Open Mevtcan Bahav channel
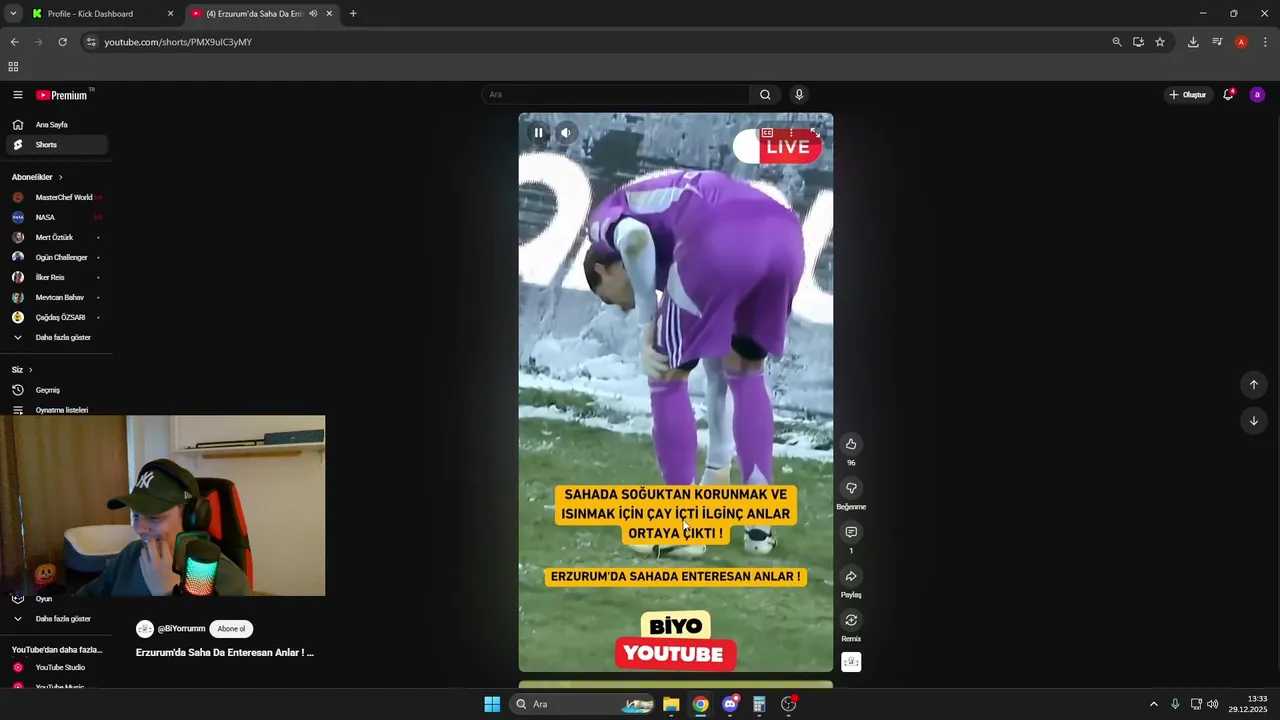This screenshot has width=1280, height=720. [56, 297]
